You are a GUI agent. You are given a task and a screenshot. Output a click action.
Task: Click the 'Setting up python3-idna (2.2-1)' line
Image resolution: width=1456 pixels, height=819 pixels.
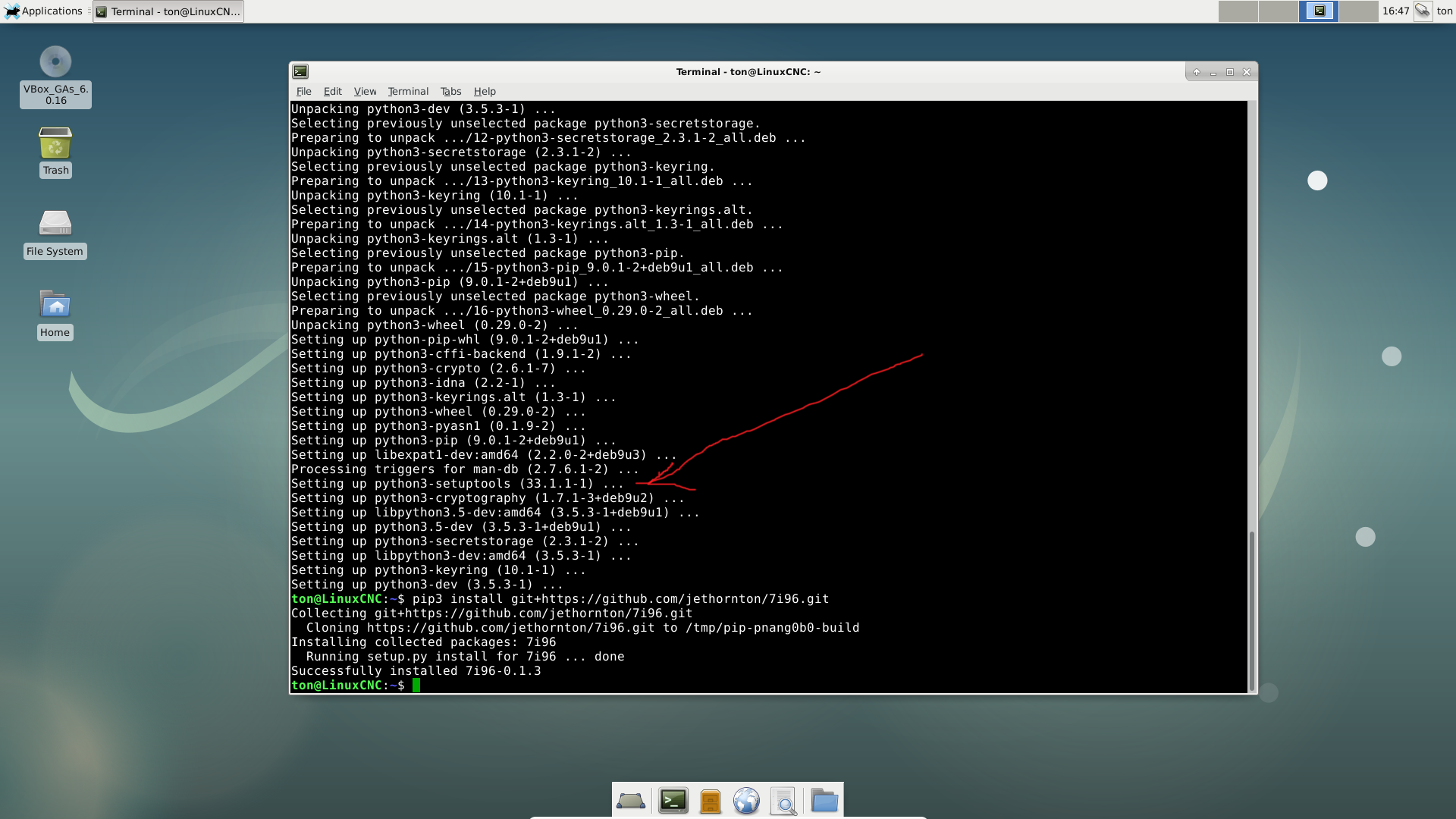coord(423,383)
